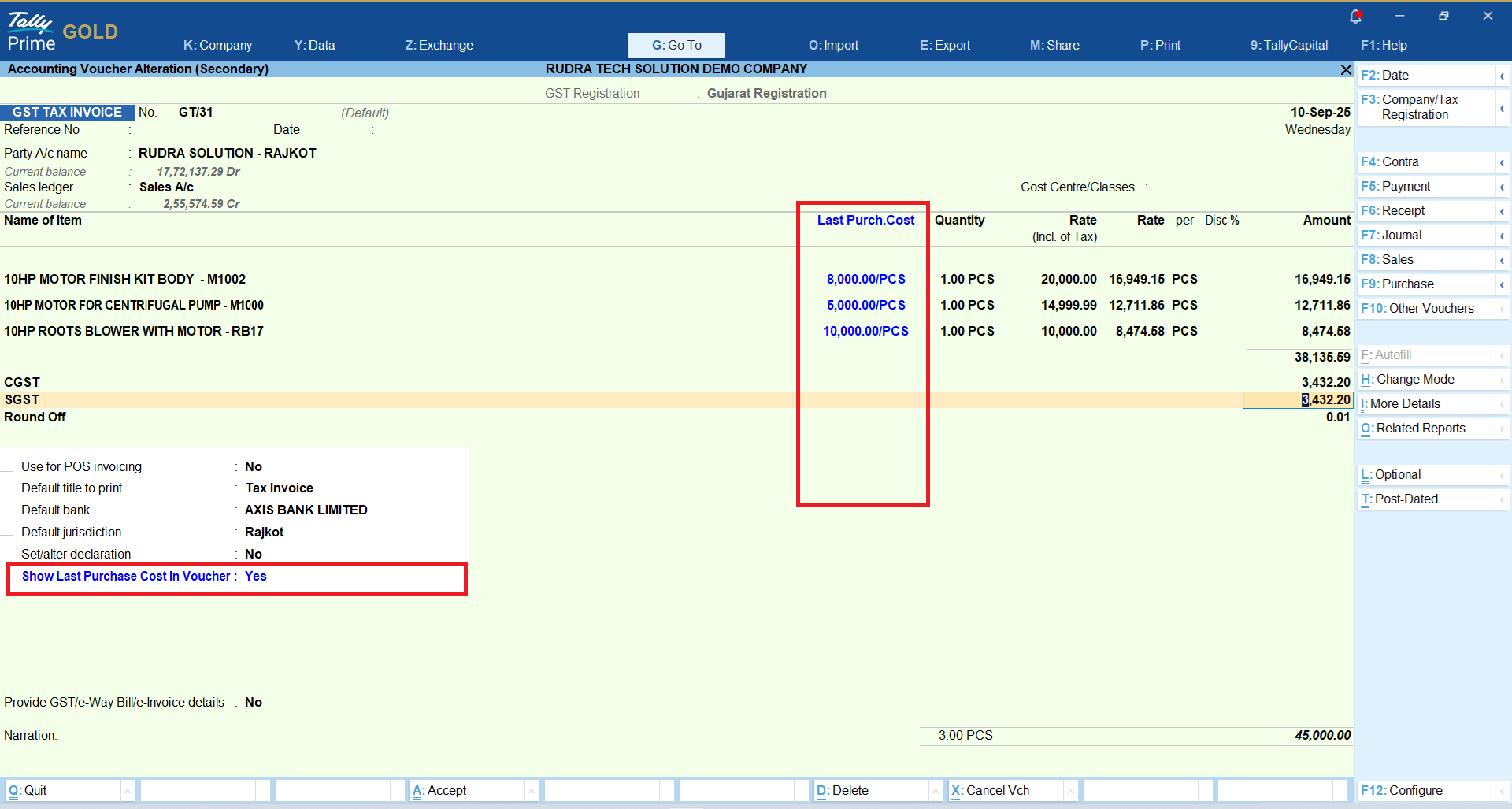1512x809 pixels.
Task: Expand the arrow beside F8: Sales
Action: point(1502,260)
